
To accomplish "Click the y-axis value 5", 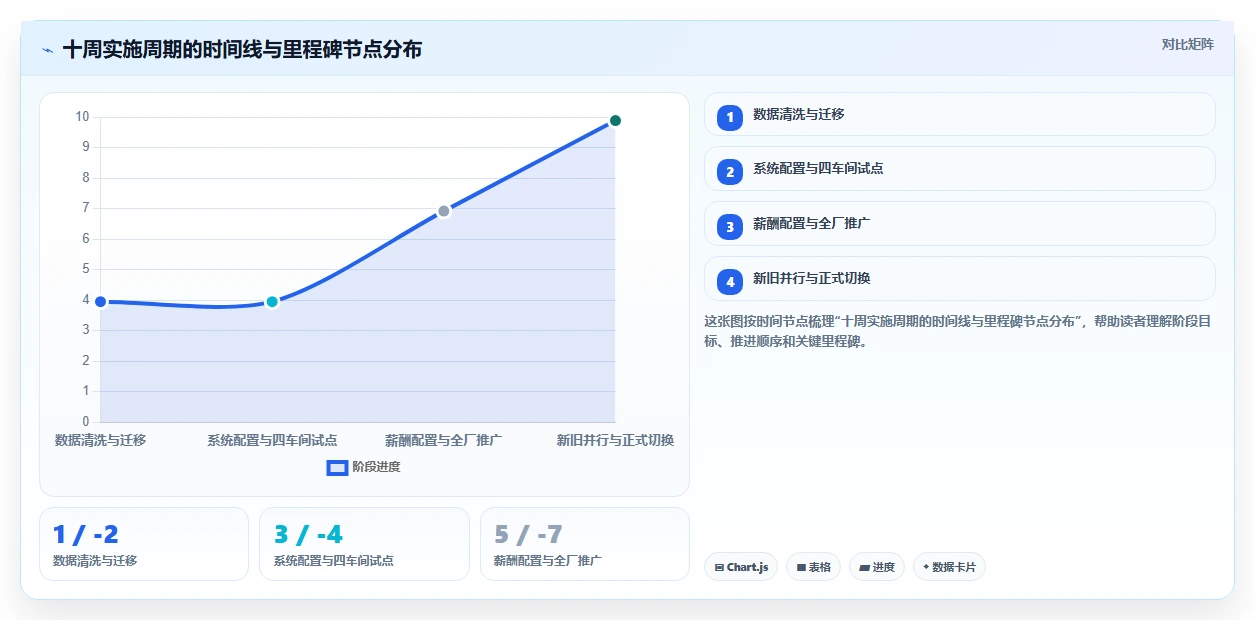I will (86, 269).
